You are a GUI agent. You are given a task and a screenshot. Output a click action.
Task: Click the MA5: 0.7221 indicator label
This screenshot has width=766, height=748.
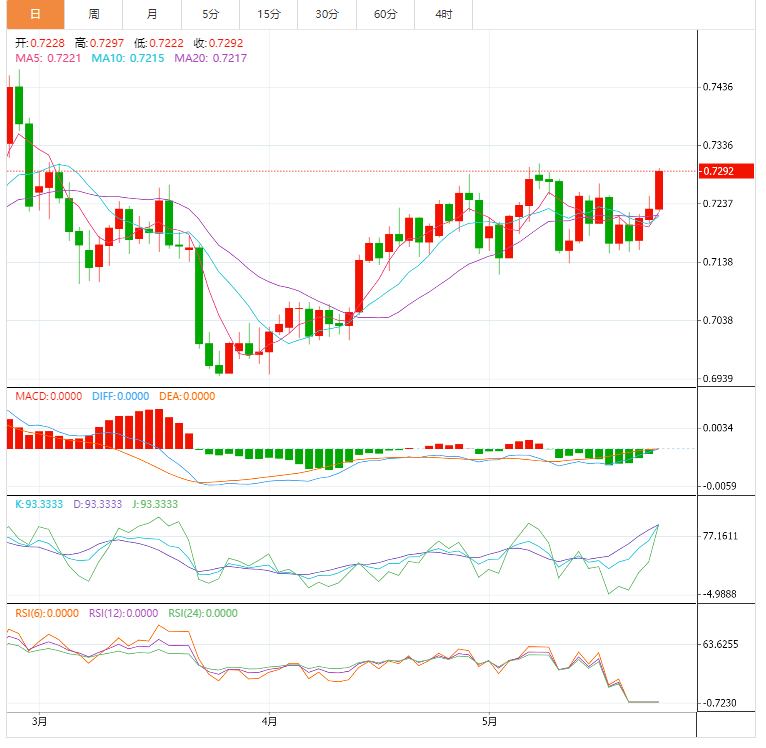(48, 58)
